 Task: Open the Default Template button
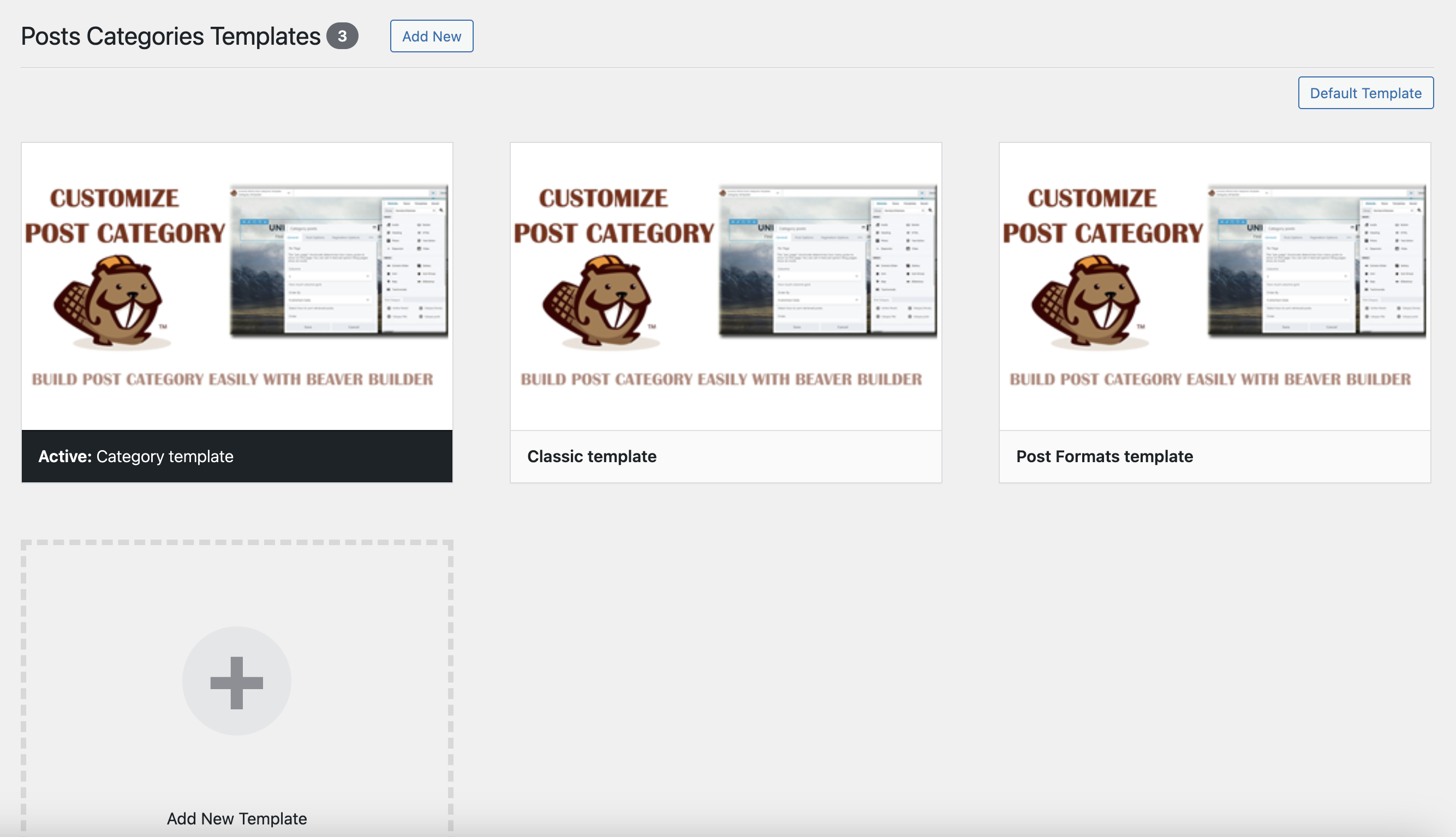[1365, 93]
